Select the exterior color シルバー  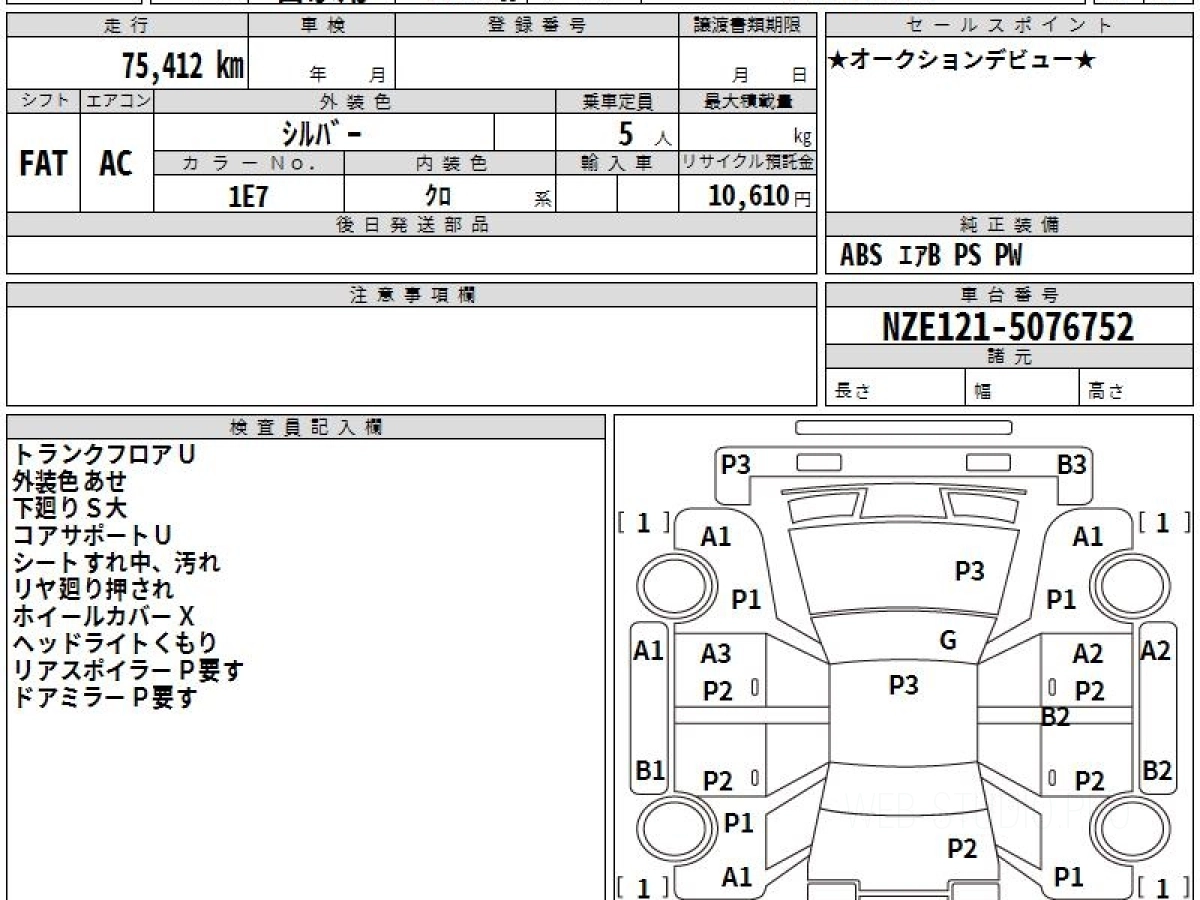pyautogui.click(x=324, y=132)
